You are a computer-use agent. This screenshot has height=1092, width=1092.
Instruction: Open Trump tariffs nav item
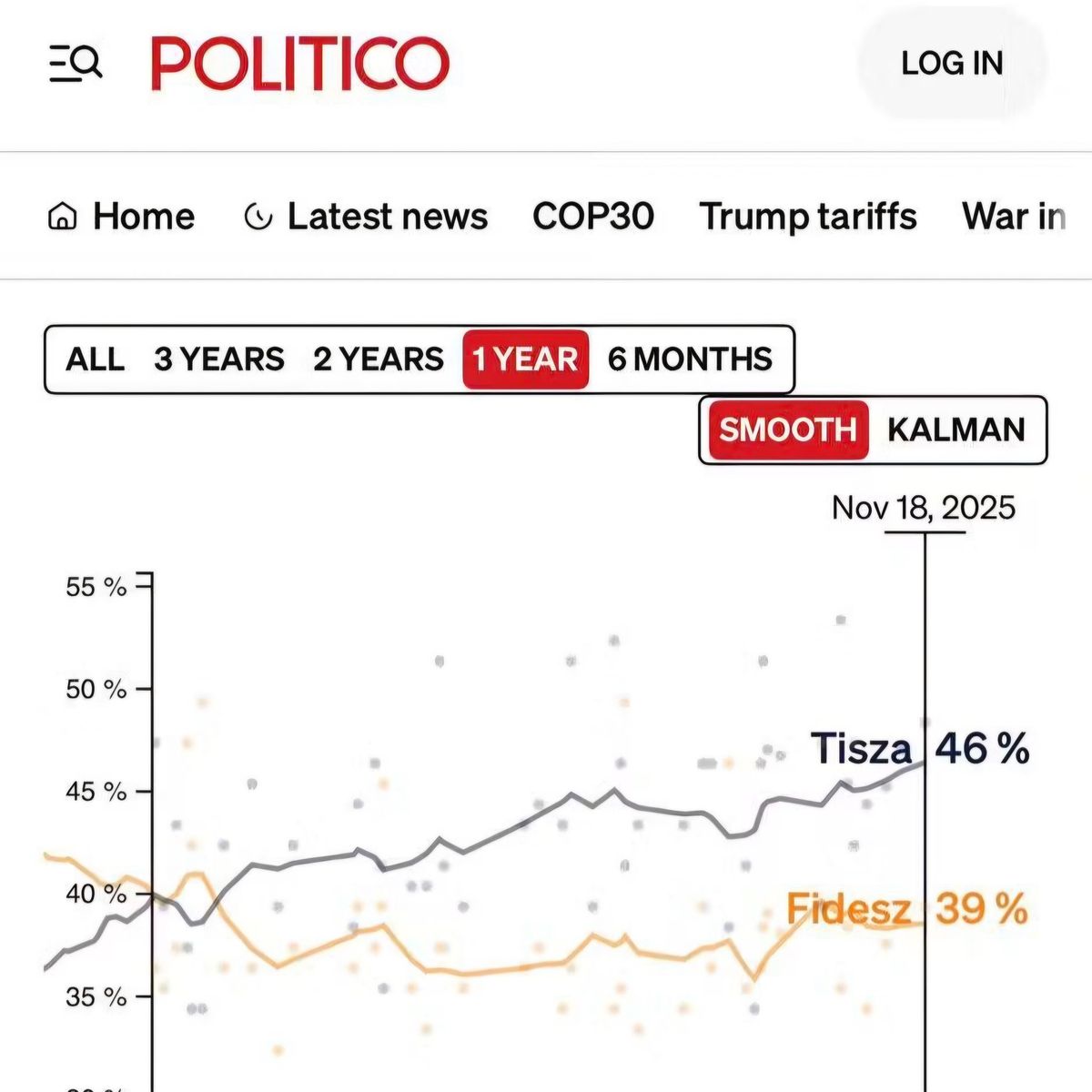(x=808, y=217)
